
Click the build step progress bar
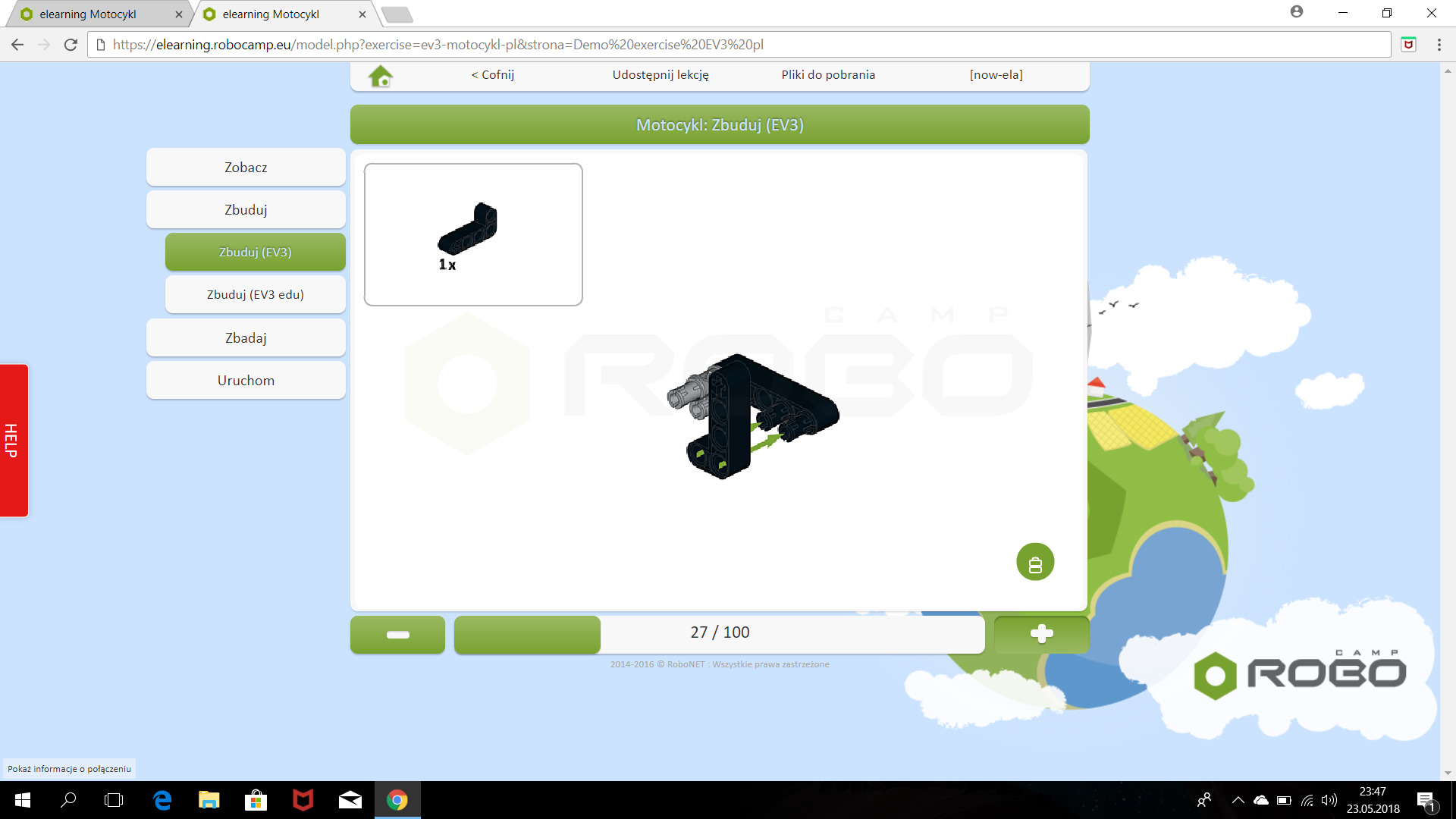[x=719, y=634]
